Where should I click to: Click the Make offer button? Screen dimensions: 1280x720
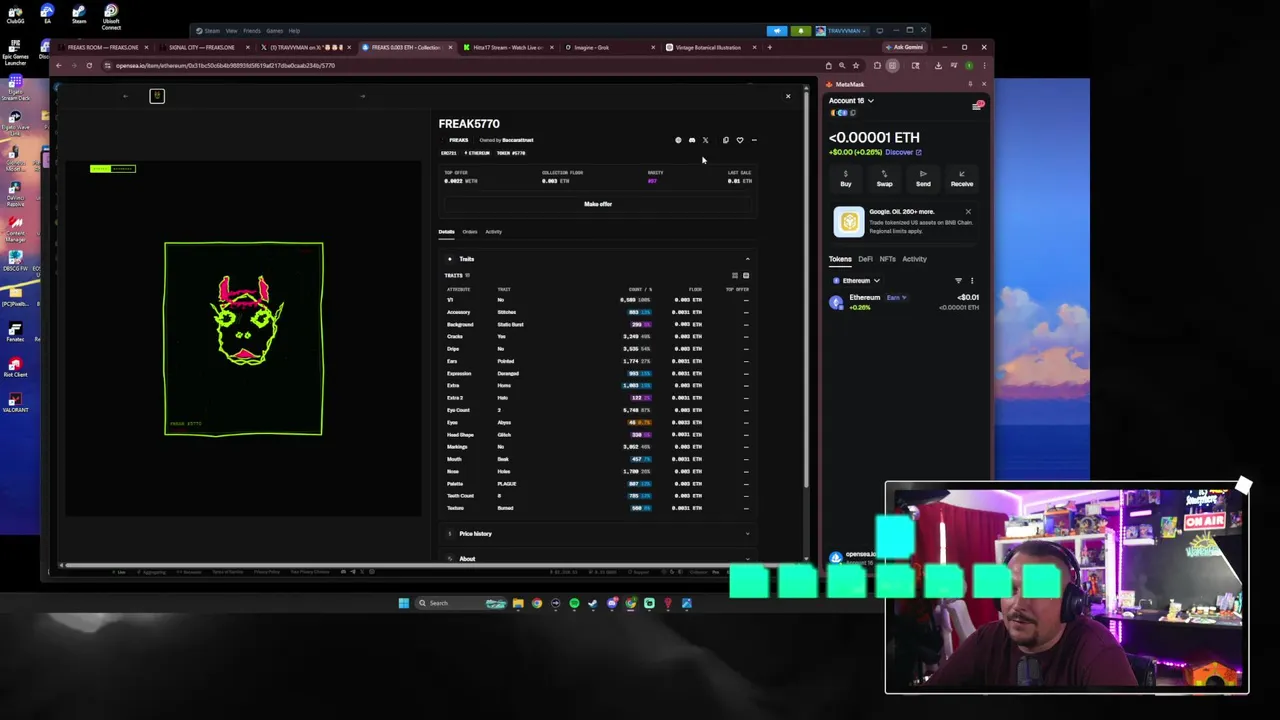(x=598, y=204)
